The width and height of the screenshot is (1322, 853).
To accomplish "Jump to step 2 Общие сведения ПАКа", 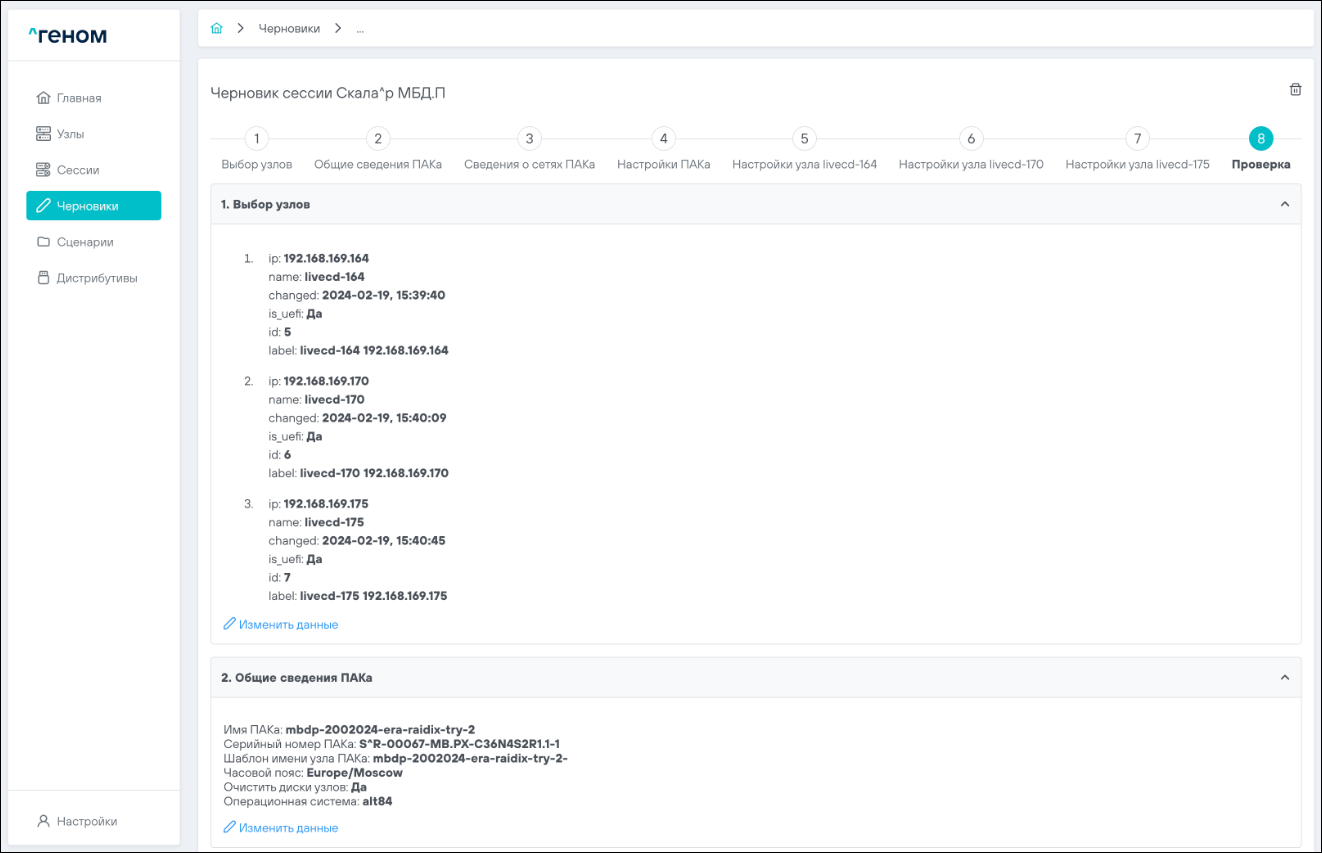I will click(377, 139).
